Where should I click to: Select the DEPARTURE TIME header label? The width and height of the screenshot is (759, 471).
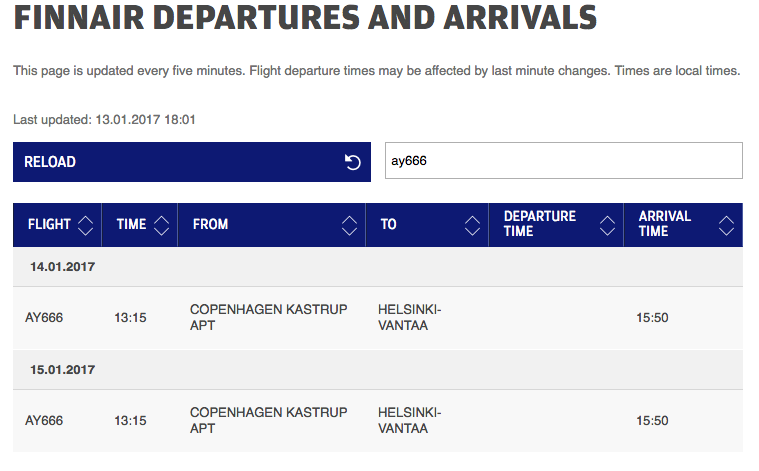(x=540, y=224)
